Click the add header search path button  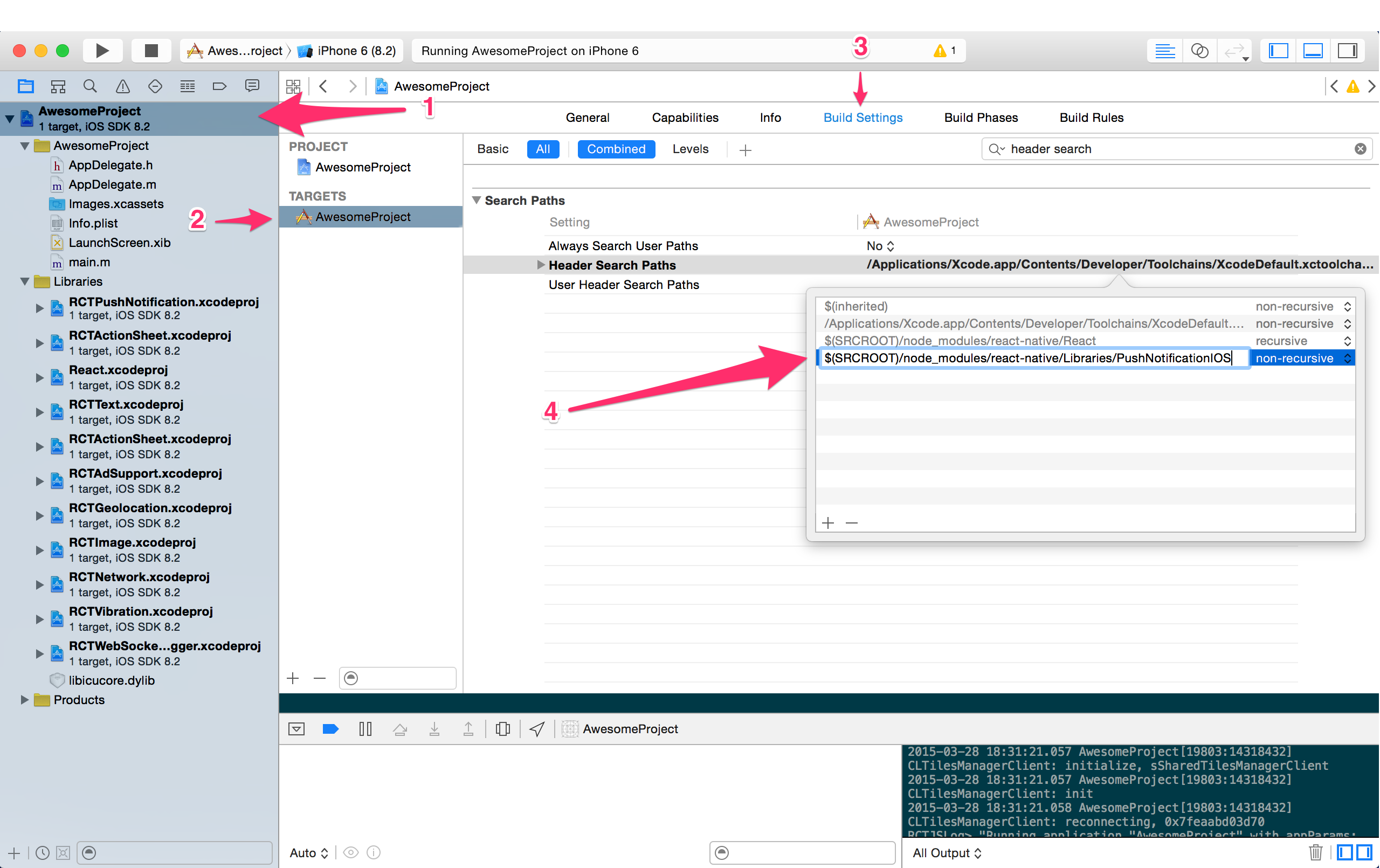click(x=828, y=521)
